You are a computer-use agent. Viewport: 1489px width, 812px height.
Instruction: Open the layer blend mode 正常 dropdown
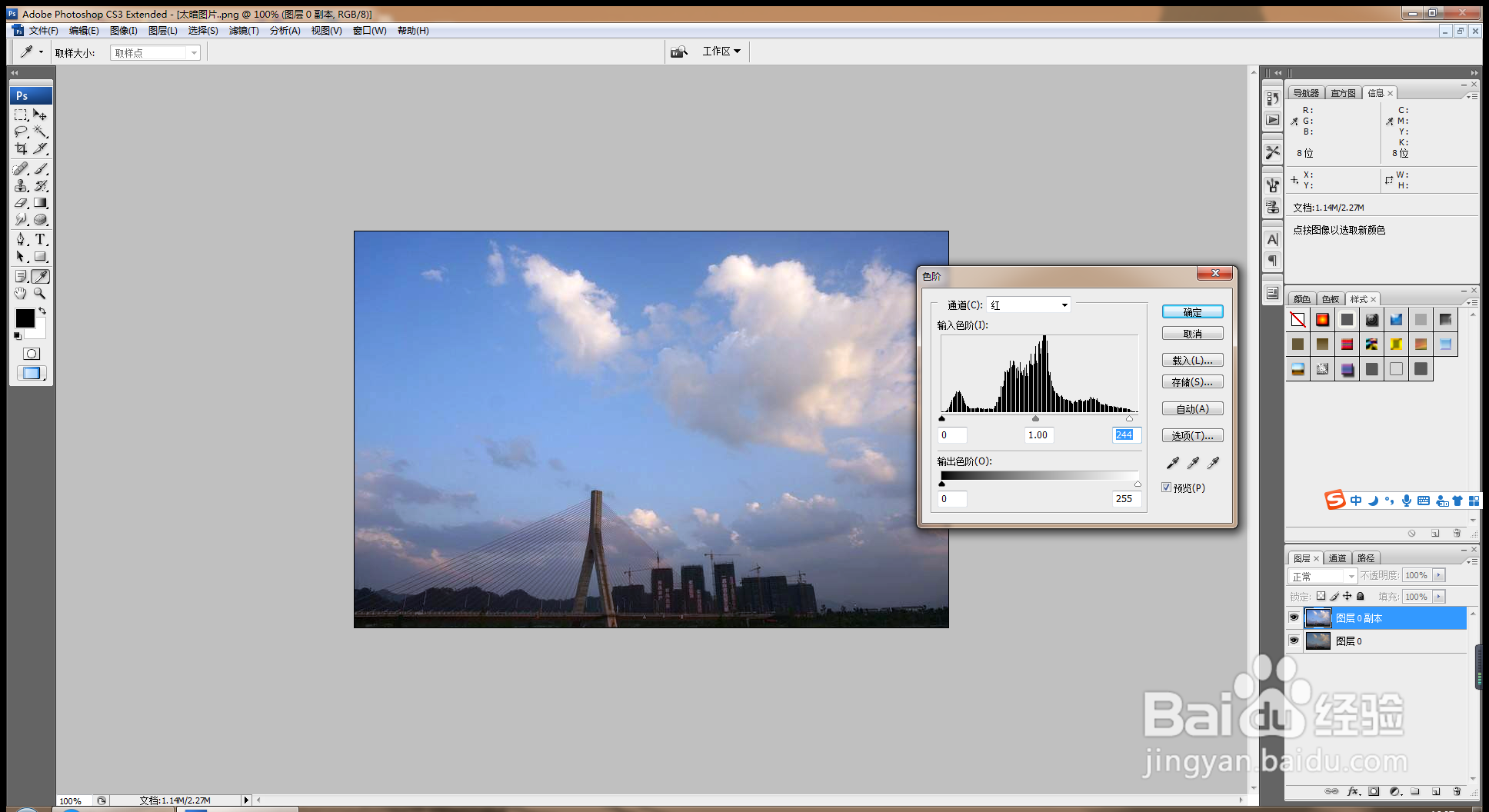[x=1322, y=576]
